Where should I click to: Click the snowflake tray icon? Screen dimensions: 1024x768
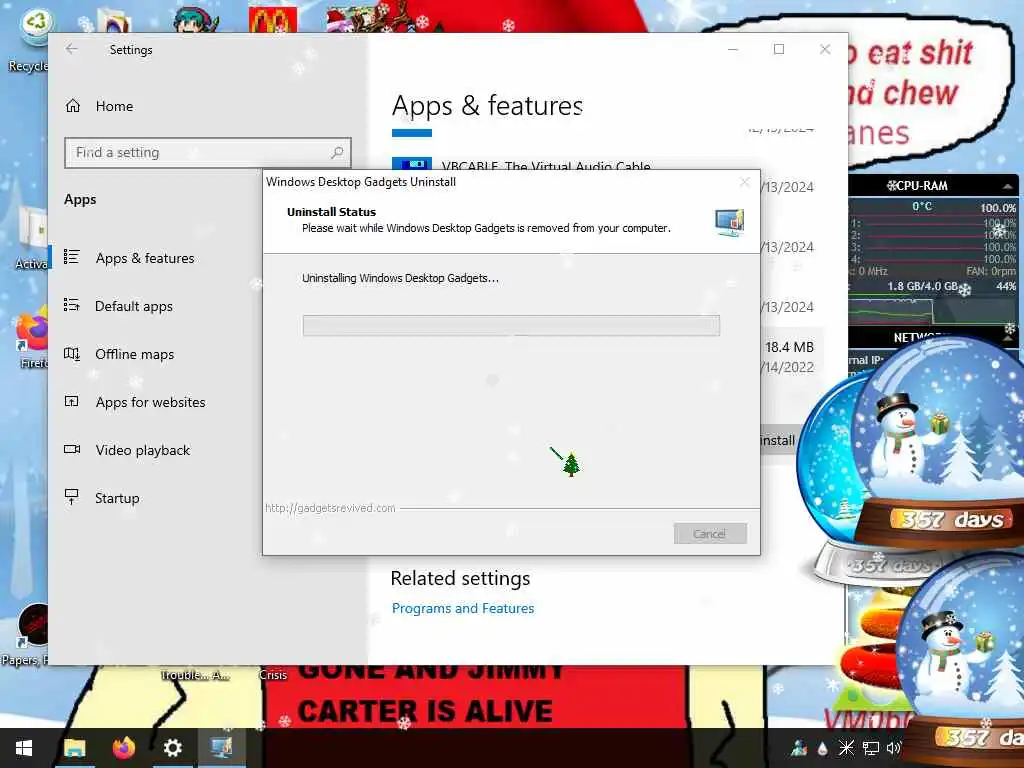click(846, 748)
